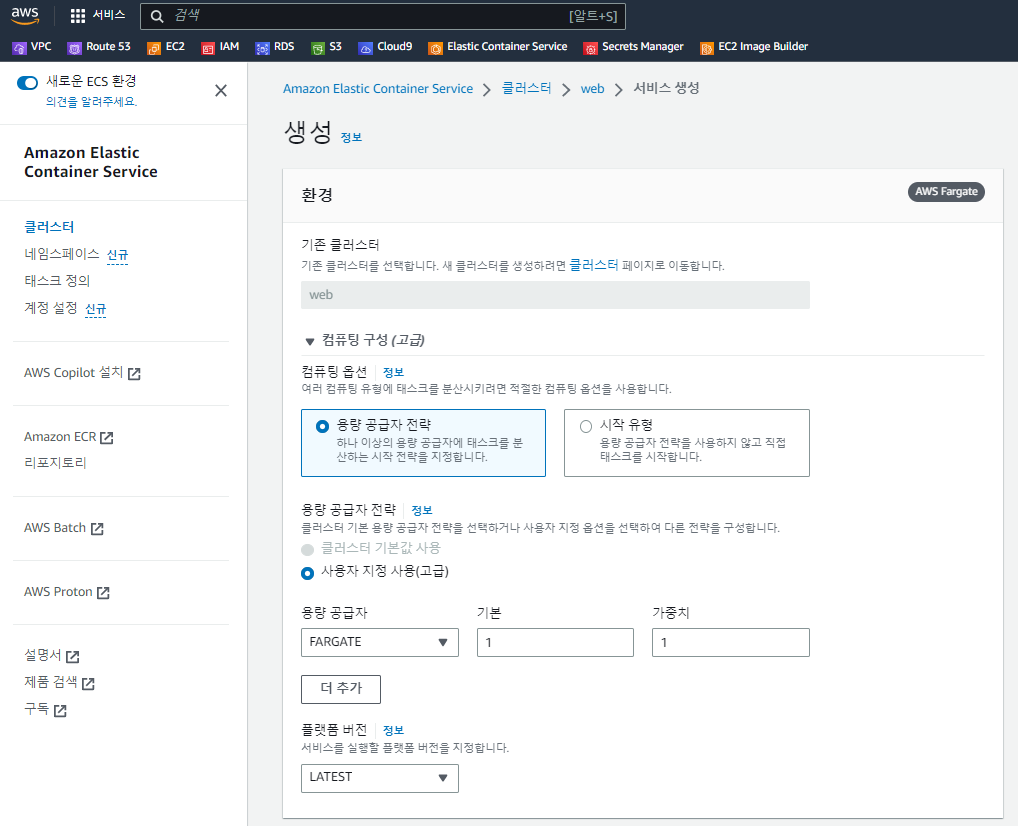Open 클러스터 in side navigation
Screen dimensions: 1018x826
click(x=49, y=227)
